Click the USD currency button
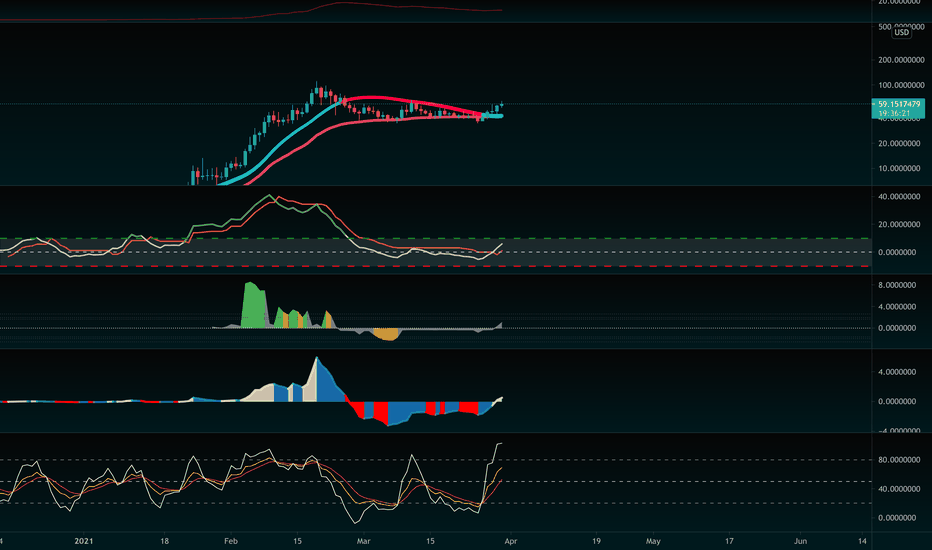Image resolution: width=932 pixels, height=550 pixels. [901, 32]
